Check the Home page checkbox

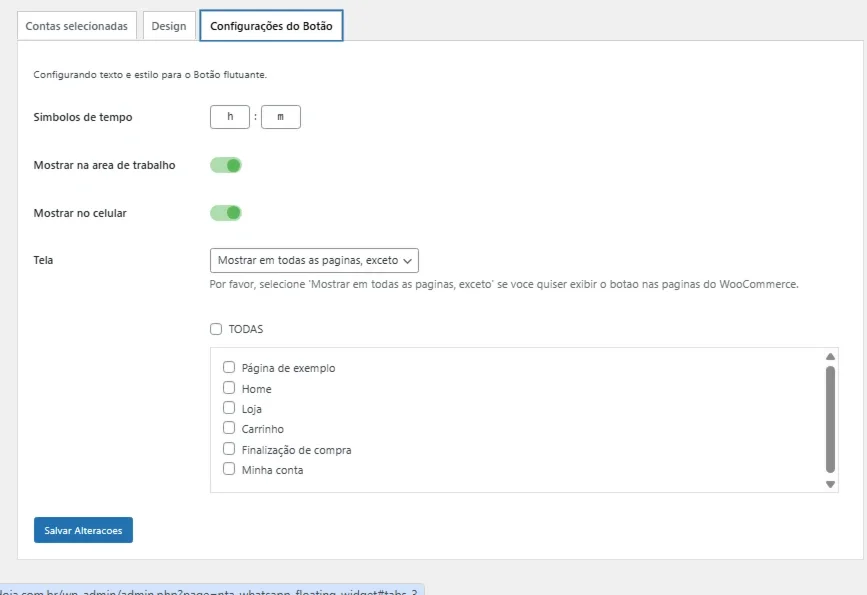point(229,388)
